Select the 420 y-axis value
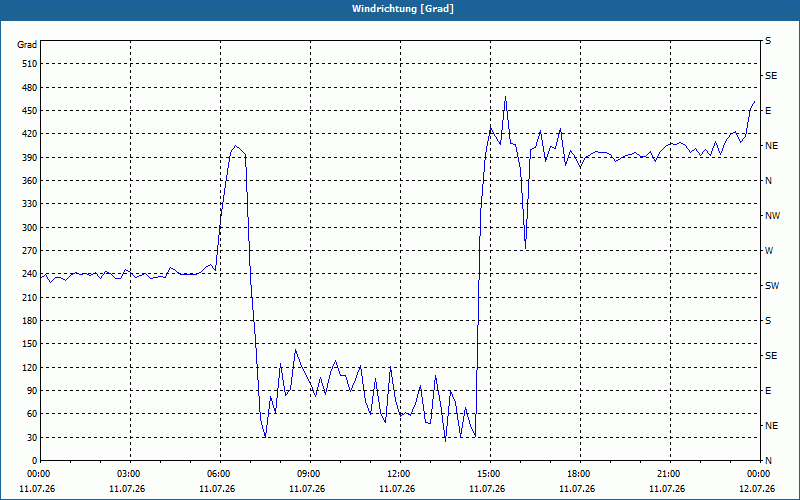The height and width of the screenshot is (500, 800). point(30,134)
